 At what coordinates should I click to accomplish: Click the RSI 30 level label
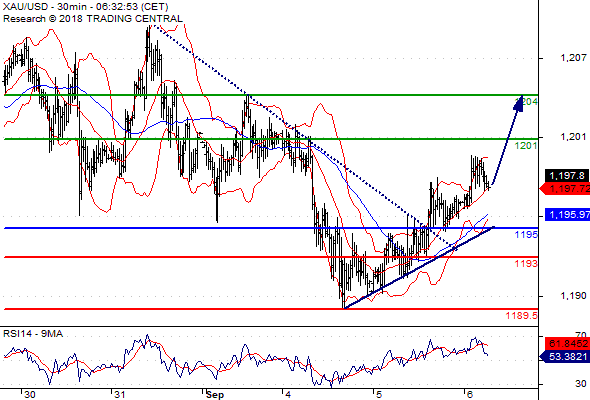[x=581, y=383]
